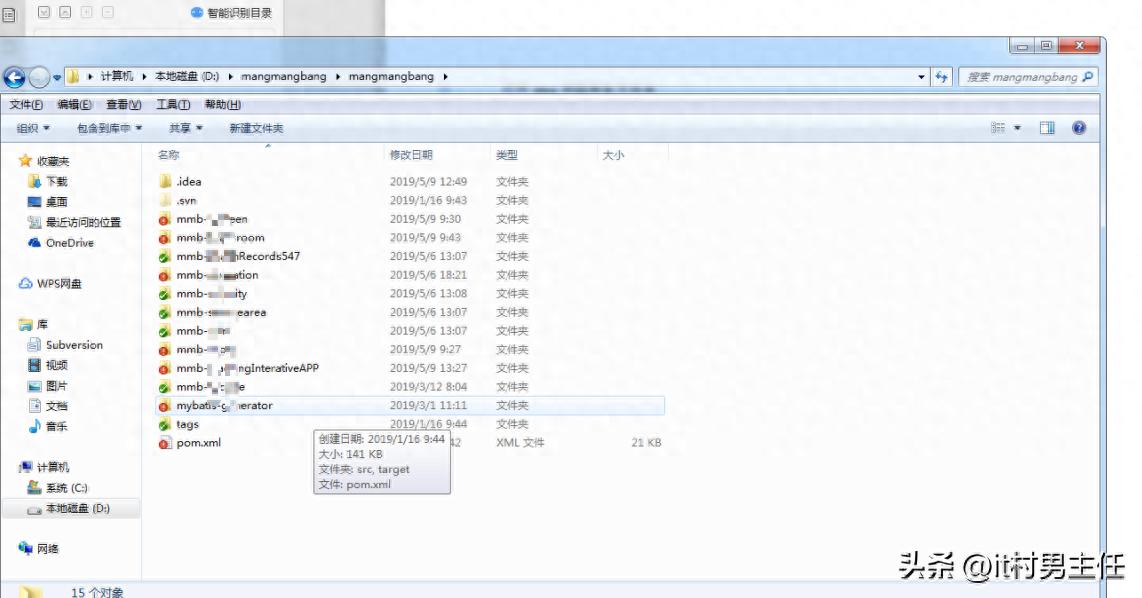Screen dimensions: 1142x598
Task: Open the 编辑(E) menu
Action: tap(74, 105)
